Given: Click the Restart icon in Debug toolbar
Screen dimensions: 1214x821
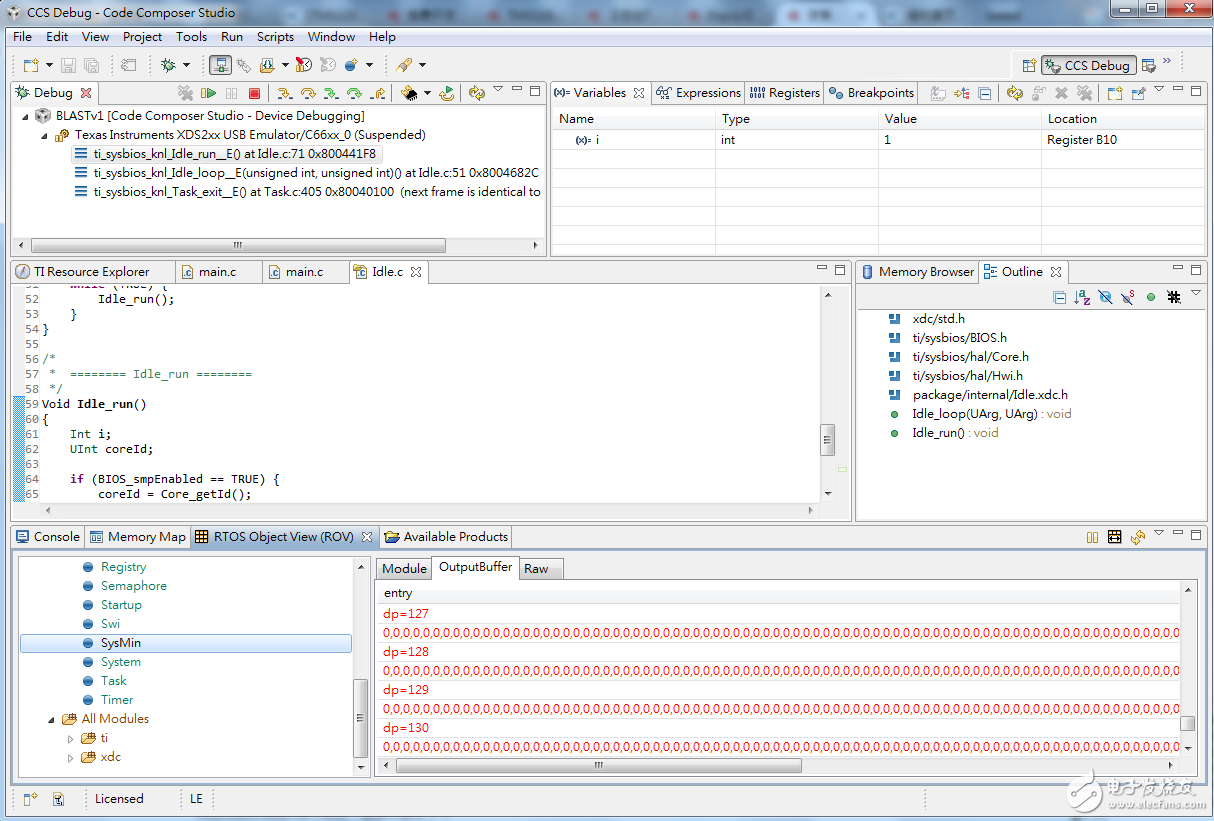Looking at the screenshot, I should click(447, 93).
